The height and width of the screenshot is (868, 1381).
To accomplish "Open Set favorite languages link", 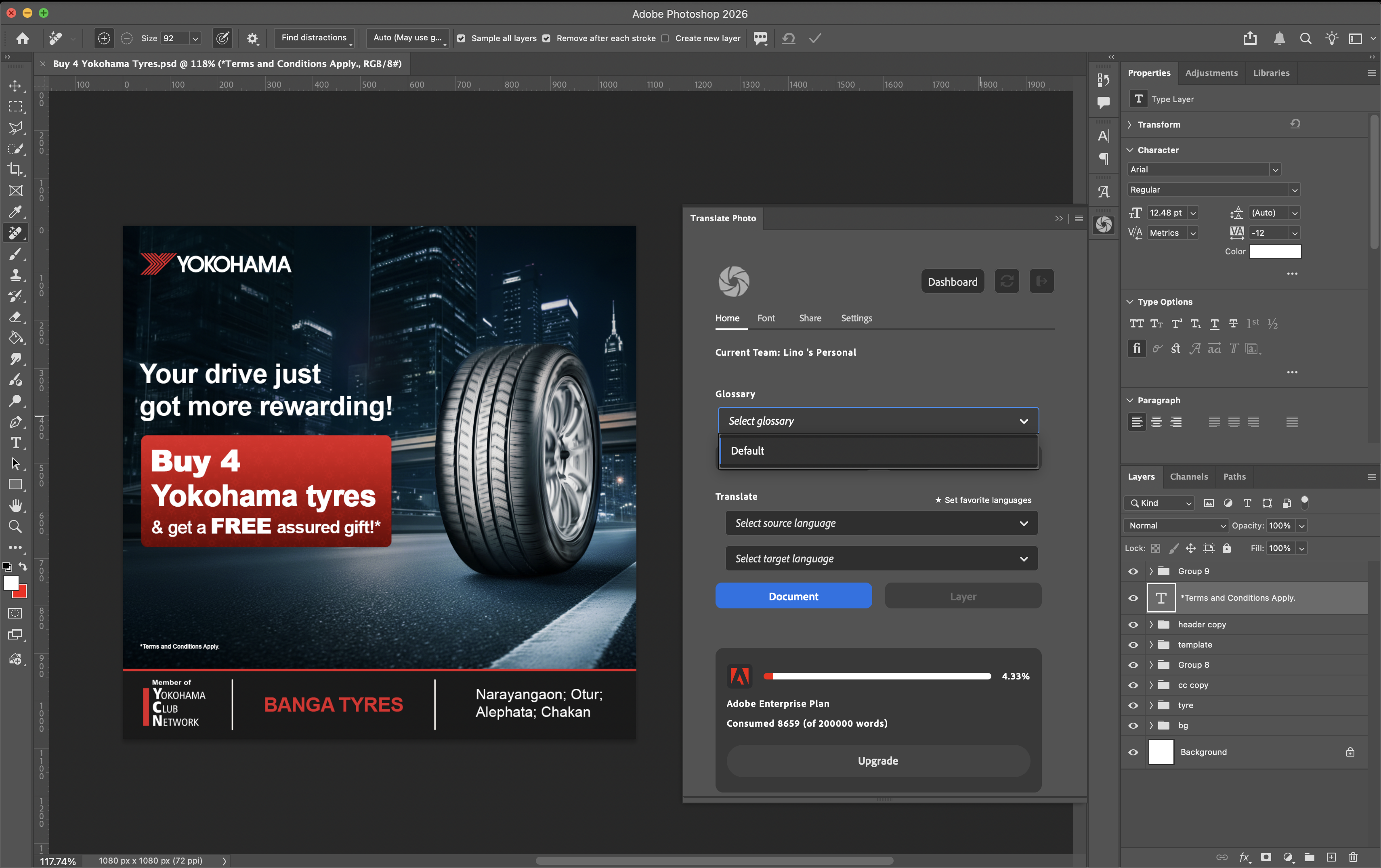I will [983, 500].
